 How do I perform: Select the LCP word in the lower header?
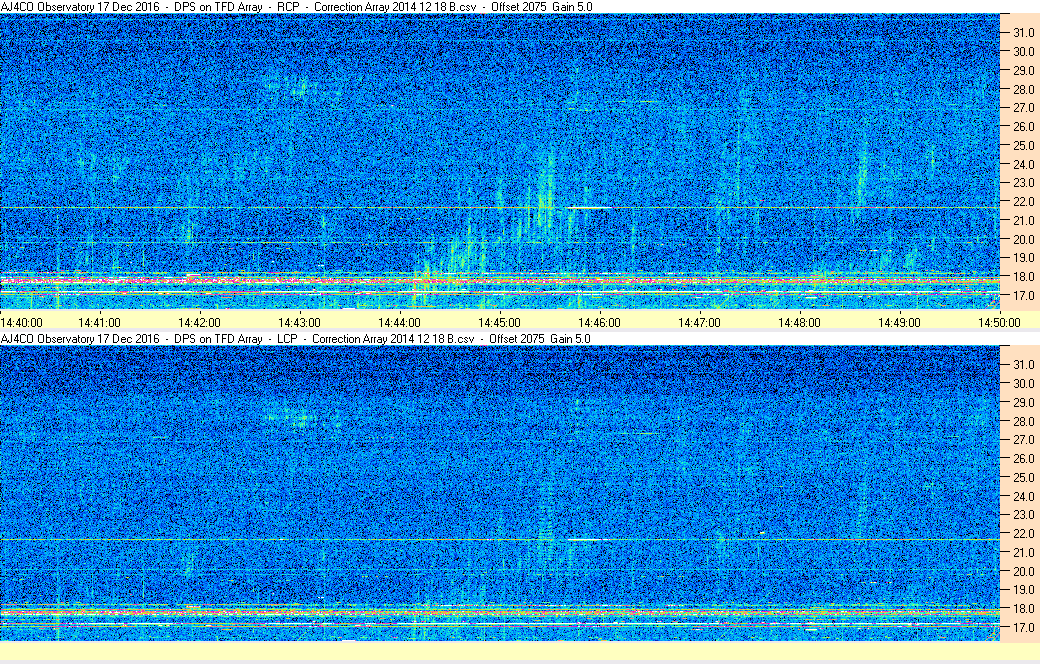tap(287, 339)
